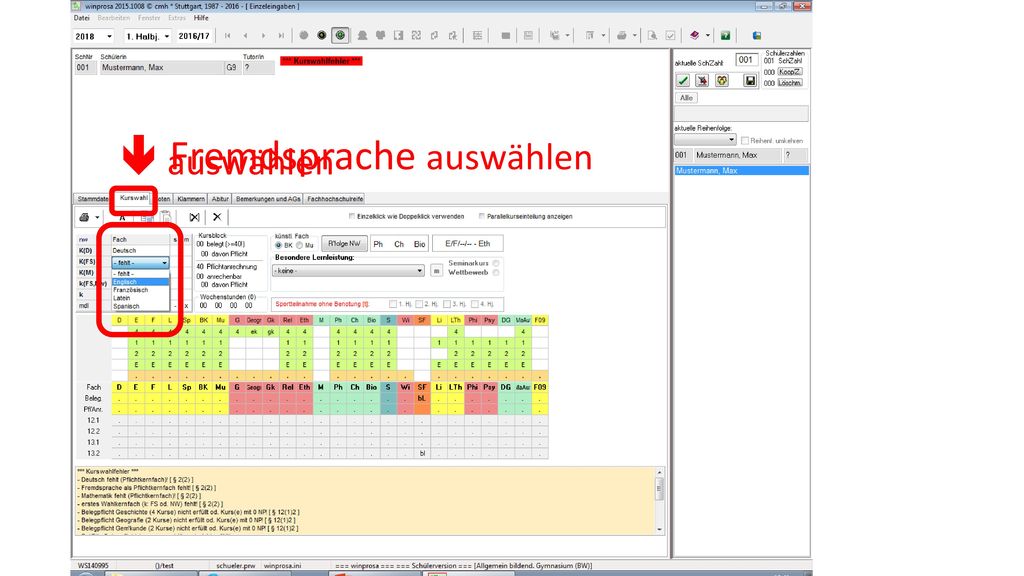This screenshot has width=1024, height=576.
Task: Select the BK radio button
Action: (x=279, y=246)
